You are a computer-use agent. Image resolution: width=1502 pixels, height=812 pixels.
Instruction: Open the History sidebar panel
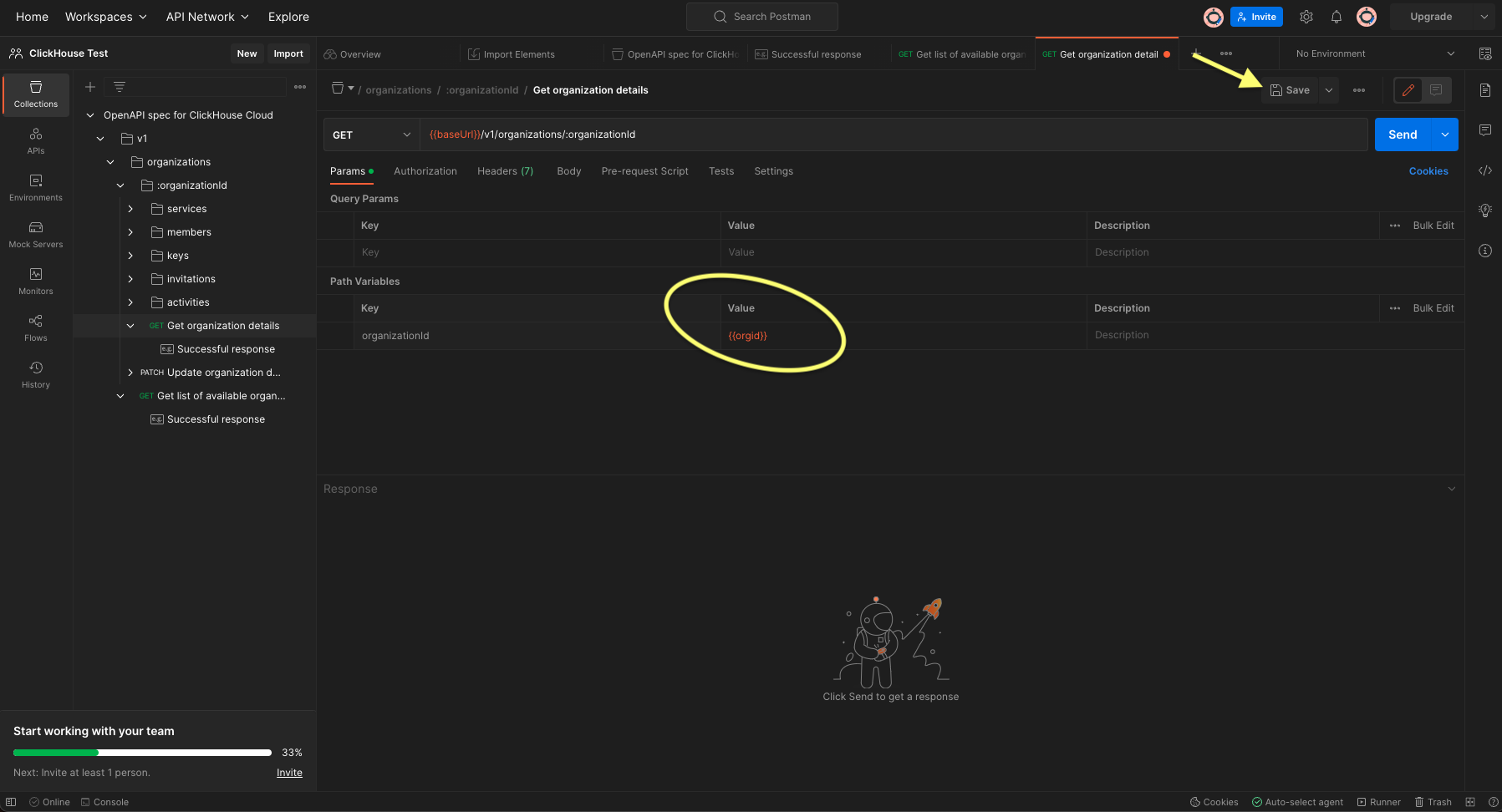36,375
